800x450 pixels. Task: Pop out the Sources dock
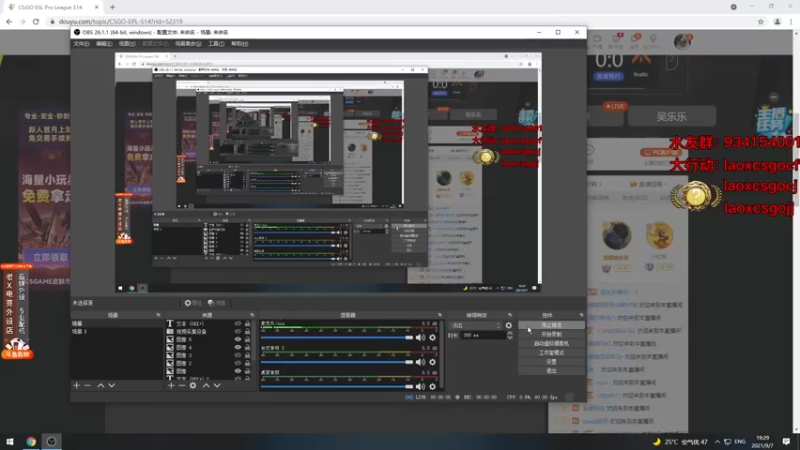click(252, 315)
